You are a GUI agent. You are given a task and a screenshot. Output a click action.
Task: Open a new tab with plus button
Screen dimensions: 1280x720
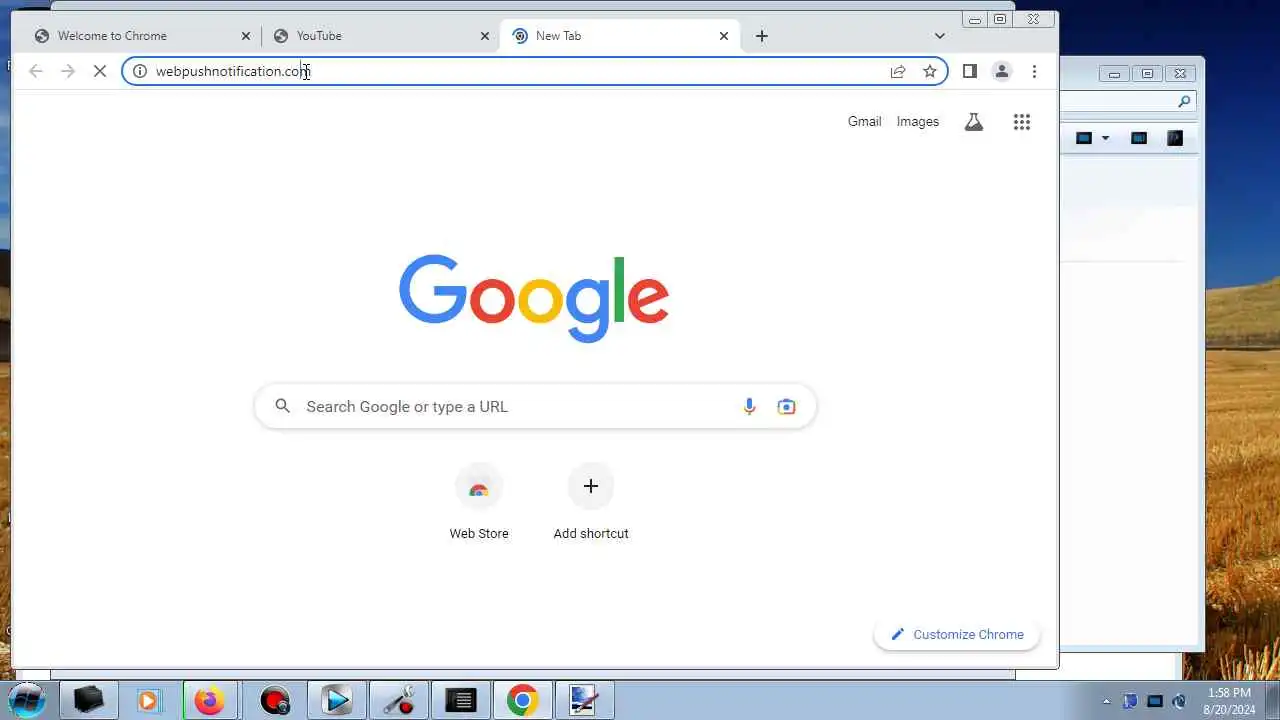pos(762,36)
